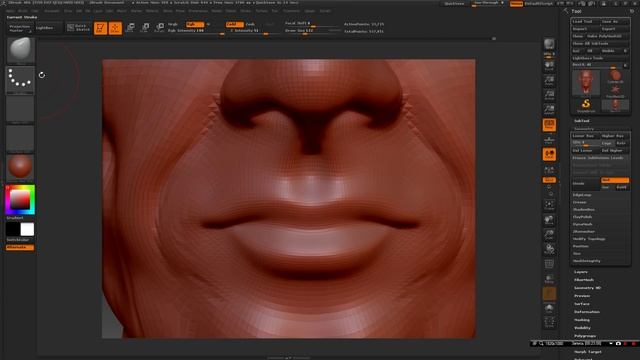This screenshot has height=360, width=640.
Task: Toggle PolyF polyframe display
Action: tap(549, 264)
